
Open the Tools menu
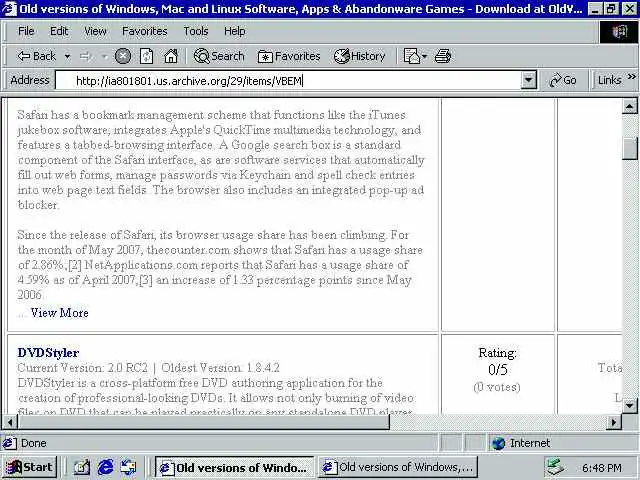pyautogui.click(x=196, y=31)
